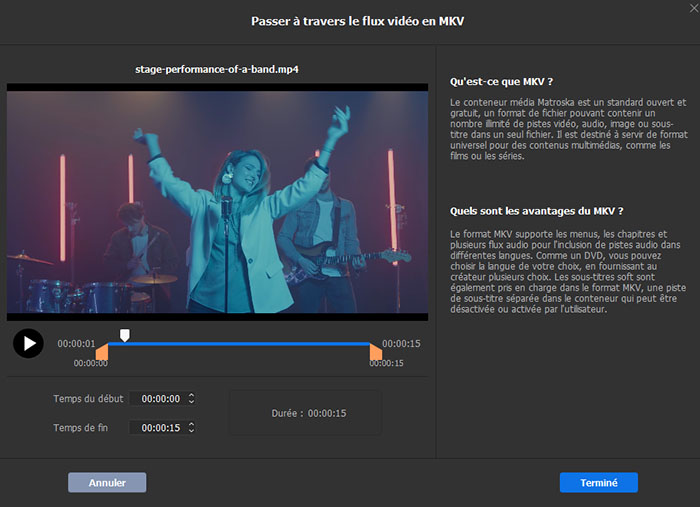Image resolution: width=700 pixels, height=507 pixels.
Task: Play the video preview
Action: point(28,343)
